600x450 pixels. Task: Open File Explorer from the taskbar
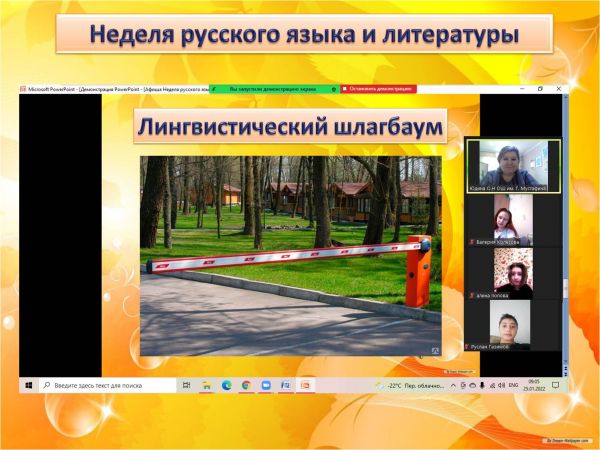point(207,384)
